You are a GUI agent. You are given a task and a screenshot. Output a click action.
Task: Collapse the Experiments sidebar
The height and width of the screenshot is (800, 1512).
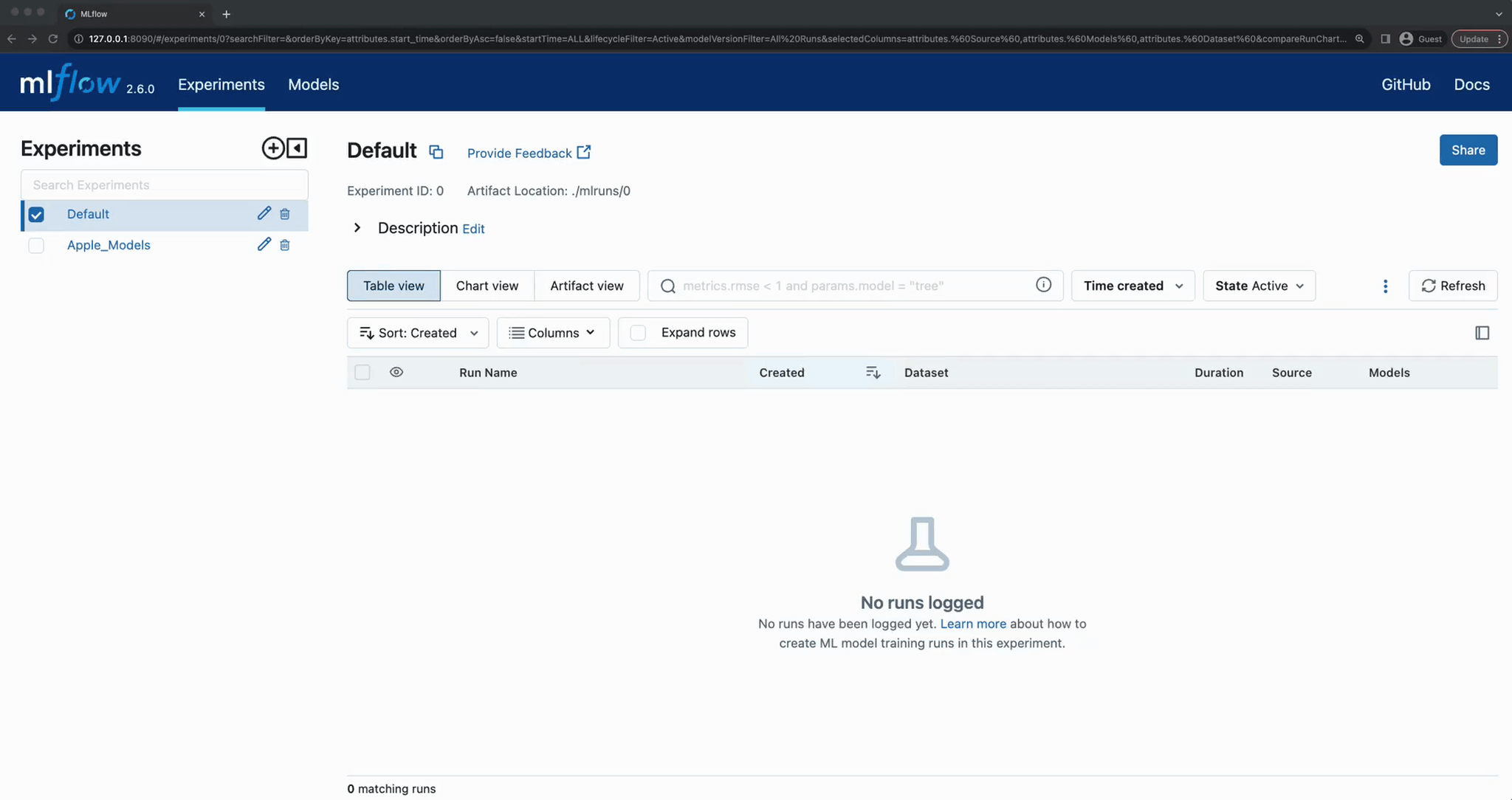[296, 148]
